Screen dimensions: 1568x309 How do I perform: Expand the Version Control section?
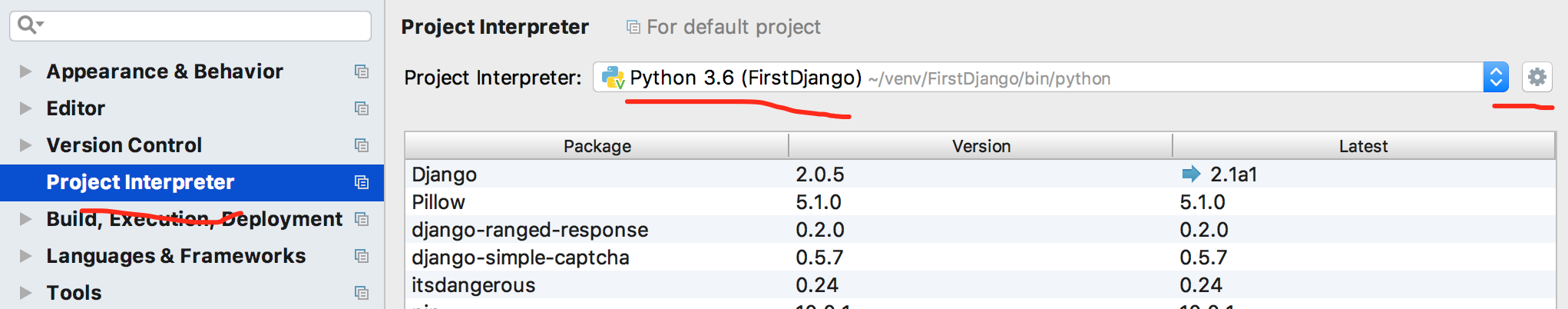25,145
